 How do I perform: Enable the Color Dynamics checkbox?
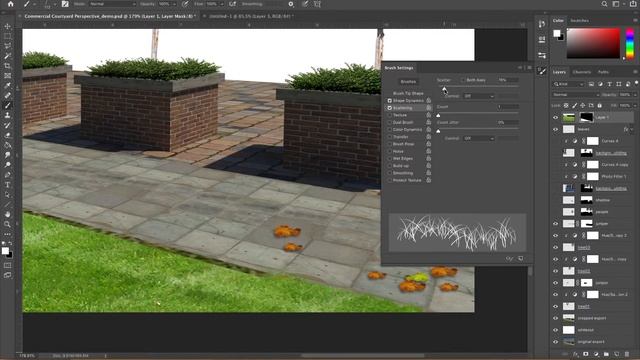[x=389, y=129]
